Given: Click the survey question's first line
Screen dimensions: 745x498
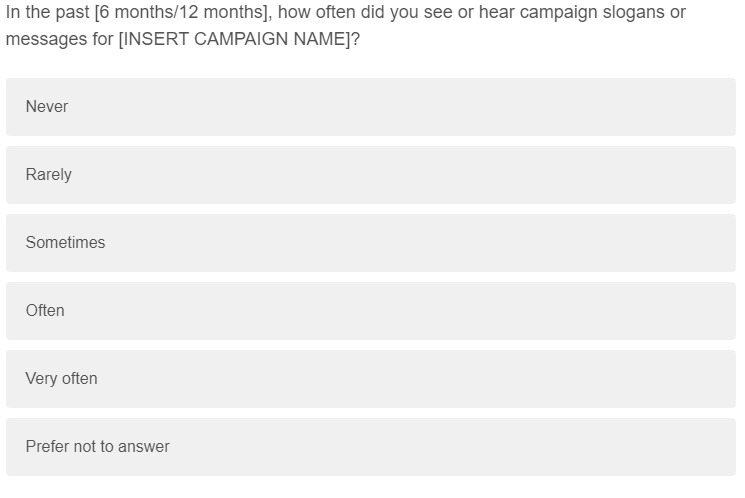Looking at the screenshot, I should [345, 13].
